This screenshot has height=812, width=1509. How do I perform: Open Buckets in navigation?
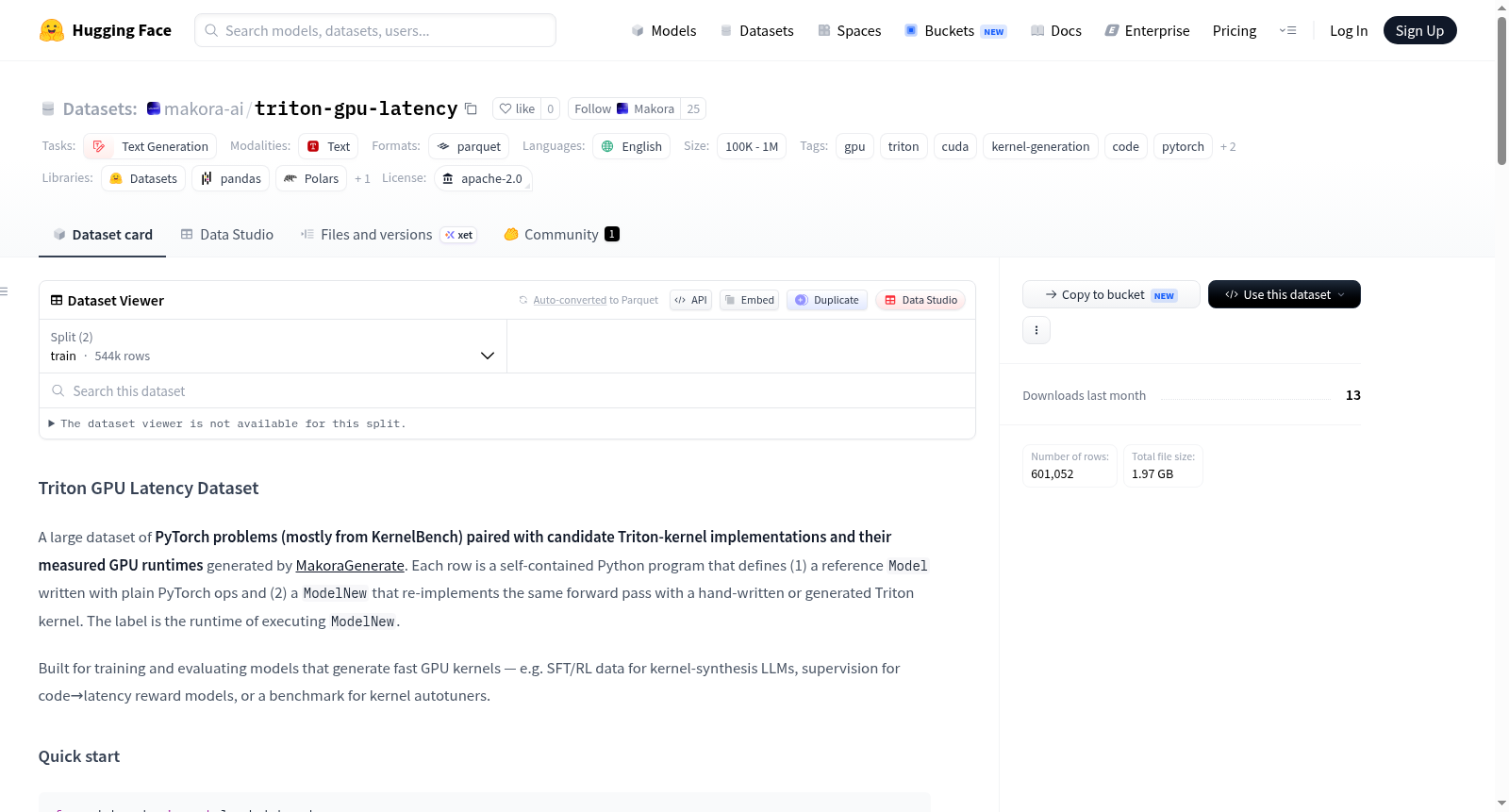click(955, 30)
